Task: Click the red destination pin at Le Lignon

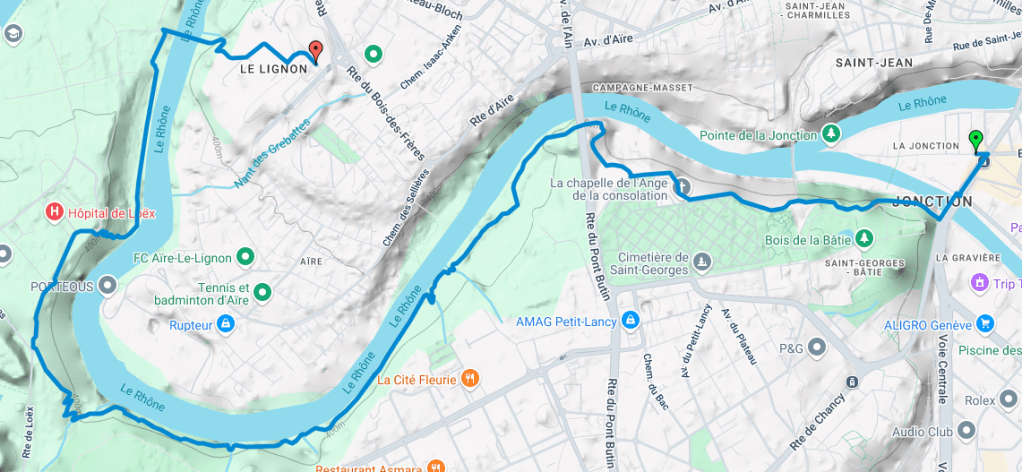Action: (x=316, y=52)
